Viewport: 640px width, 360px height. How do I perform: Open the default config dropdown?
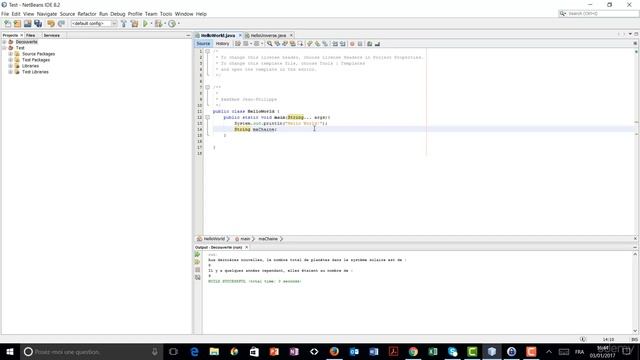point(93,24)
